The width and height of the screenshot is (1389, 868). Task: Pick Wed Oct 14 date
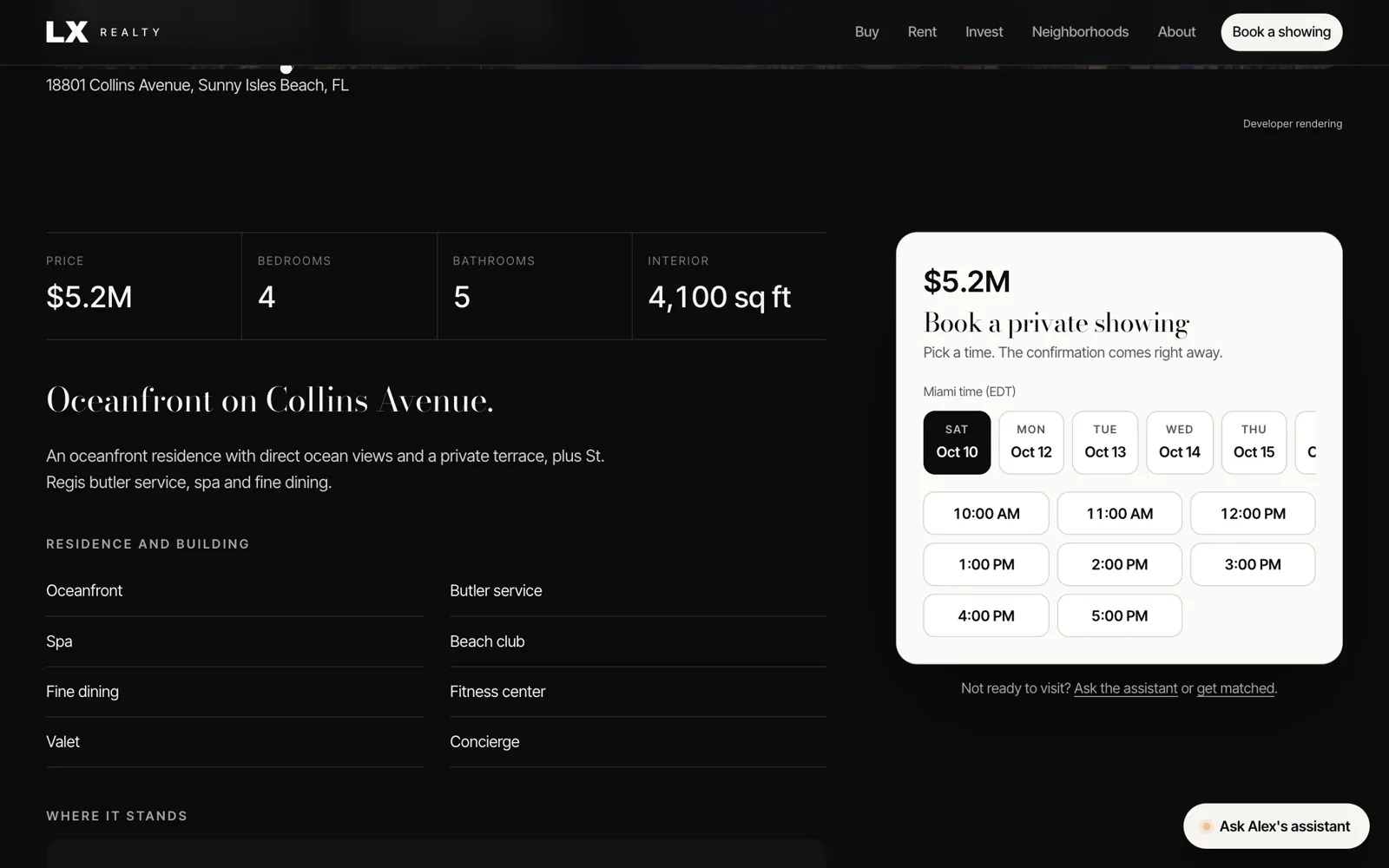1180,443
